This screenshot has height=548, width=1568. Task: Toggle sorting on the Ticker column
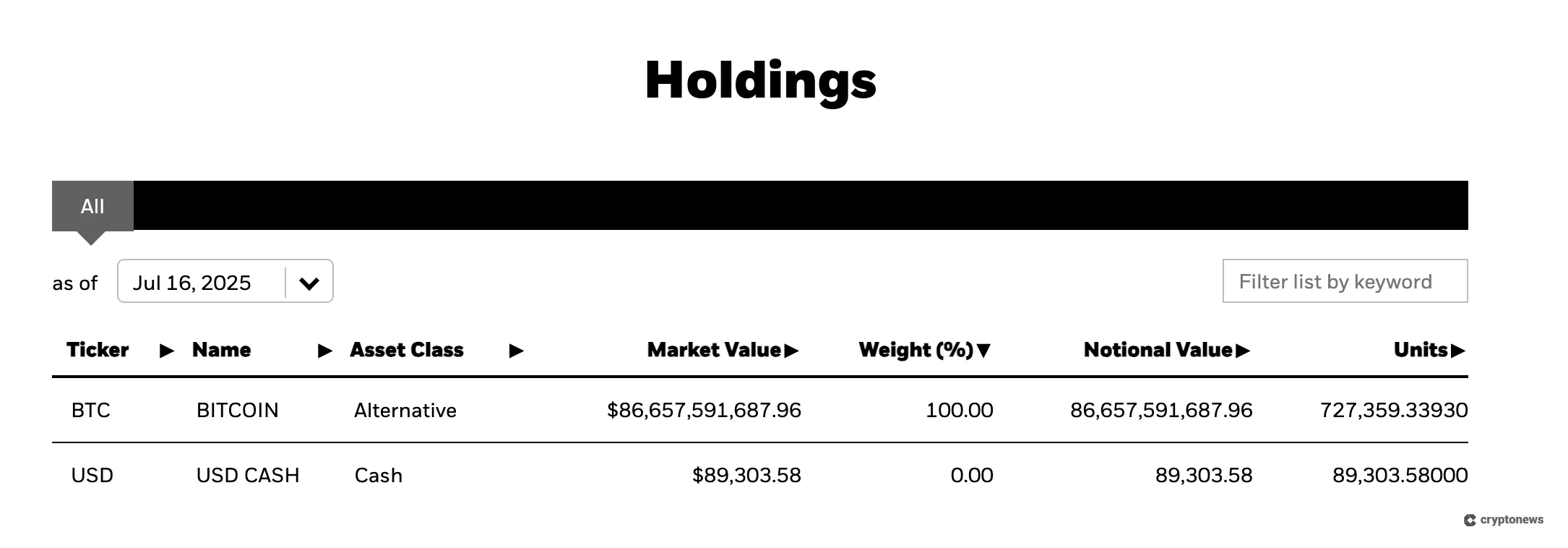[x=166, y=351]
